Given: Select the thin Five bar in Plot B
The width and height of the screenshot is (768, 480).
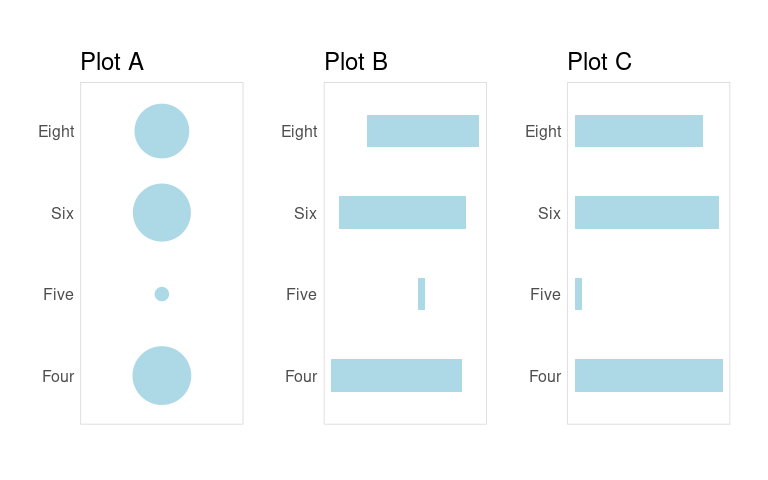Looking at the screenshot, I should click(421, 294).
